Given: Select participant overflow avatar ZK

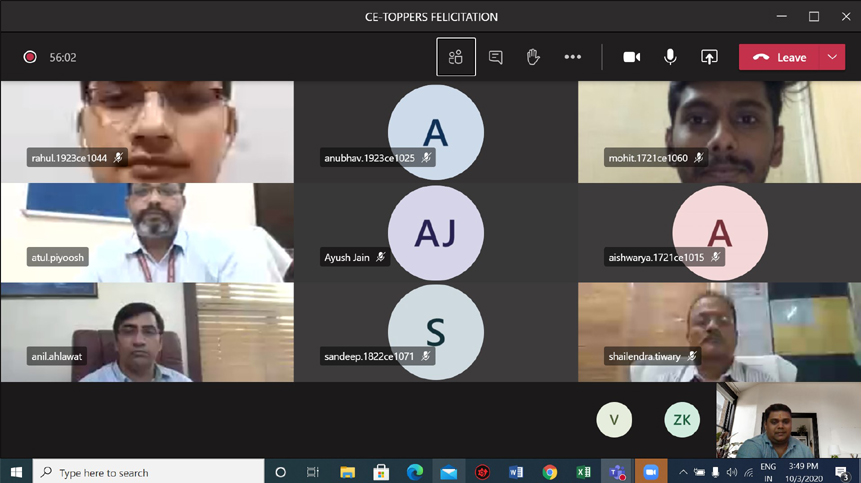Looking at the screenshot, I should (682, 420).
